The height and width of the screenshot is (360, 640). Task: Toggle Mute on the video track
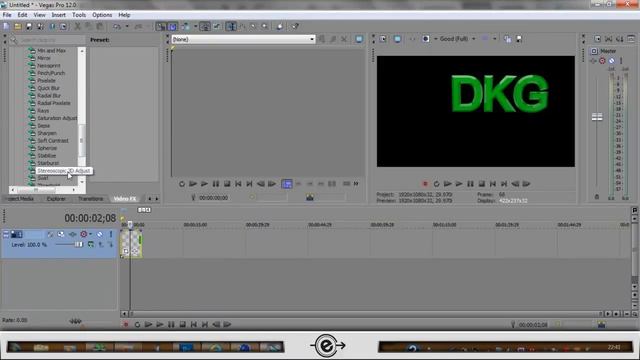click(100, 234)
